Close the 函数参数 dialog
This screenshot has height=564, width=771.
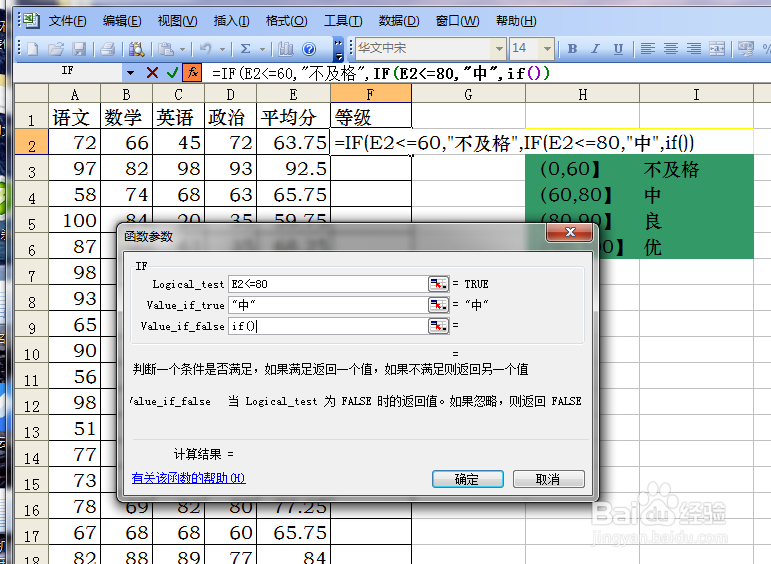tap(569, 232)
